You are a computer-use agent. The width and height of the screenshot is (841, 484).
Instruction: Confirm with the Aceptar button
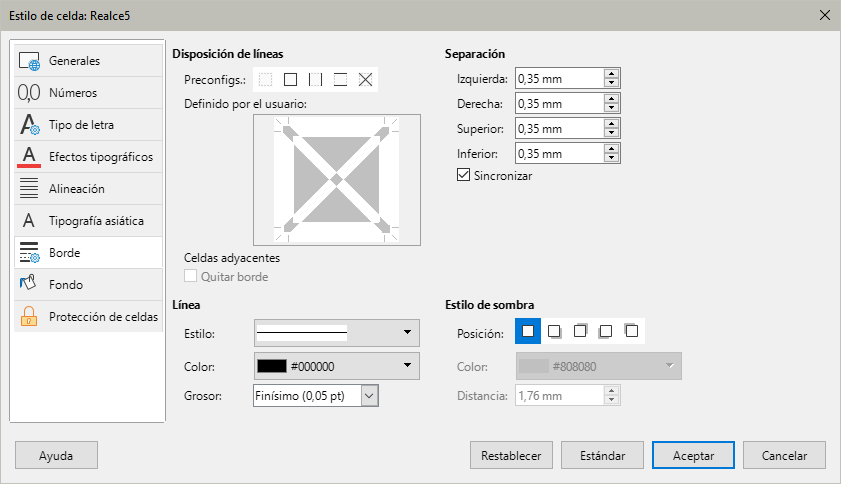693,455
